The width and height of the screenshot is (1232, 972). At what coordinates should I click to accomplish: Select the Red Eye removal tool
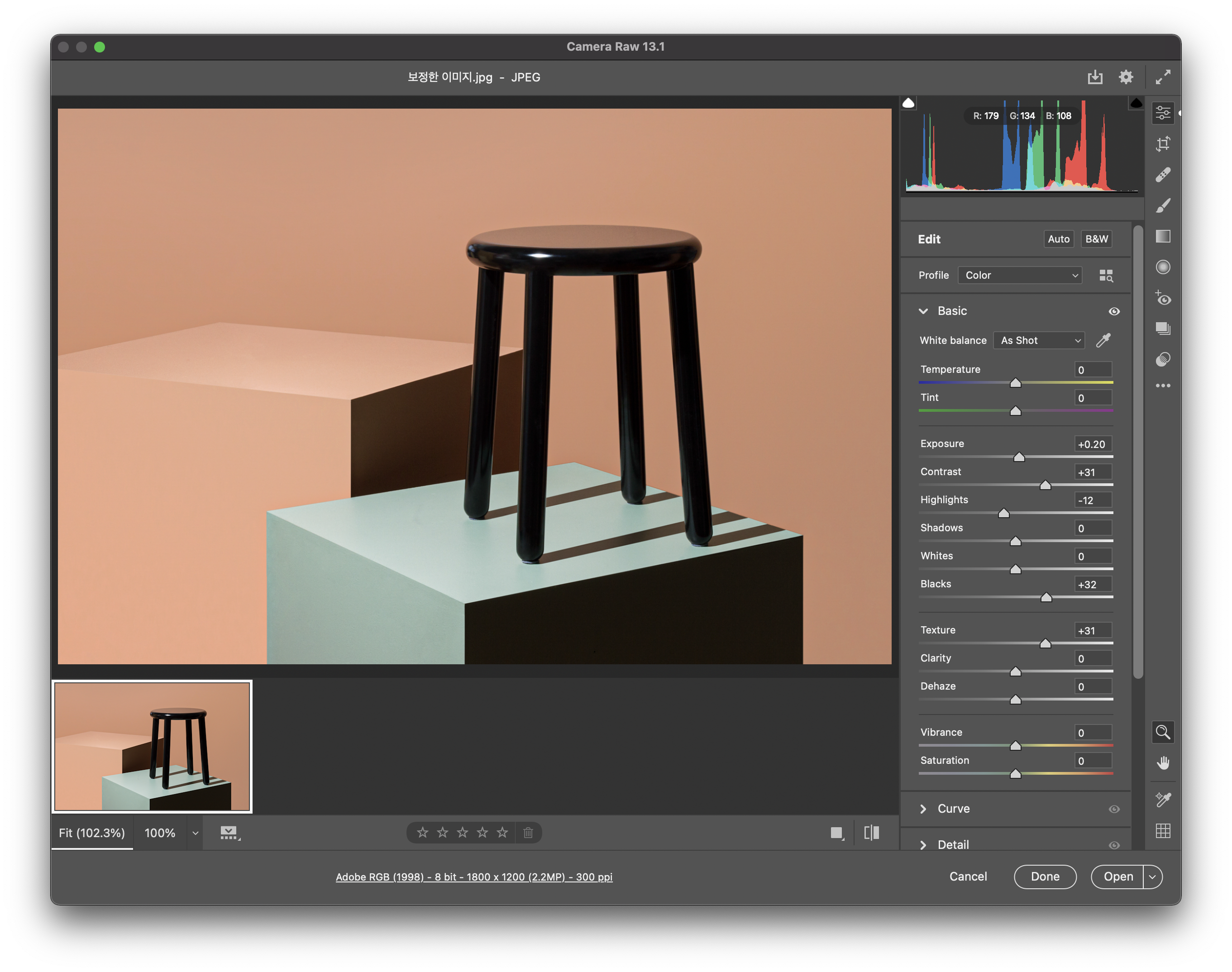pos(1163,298)
